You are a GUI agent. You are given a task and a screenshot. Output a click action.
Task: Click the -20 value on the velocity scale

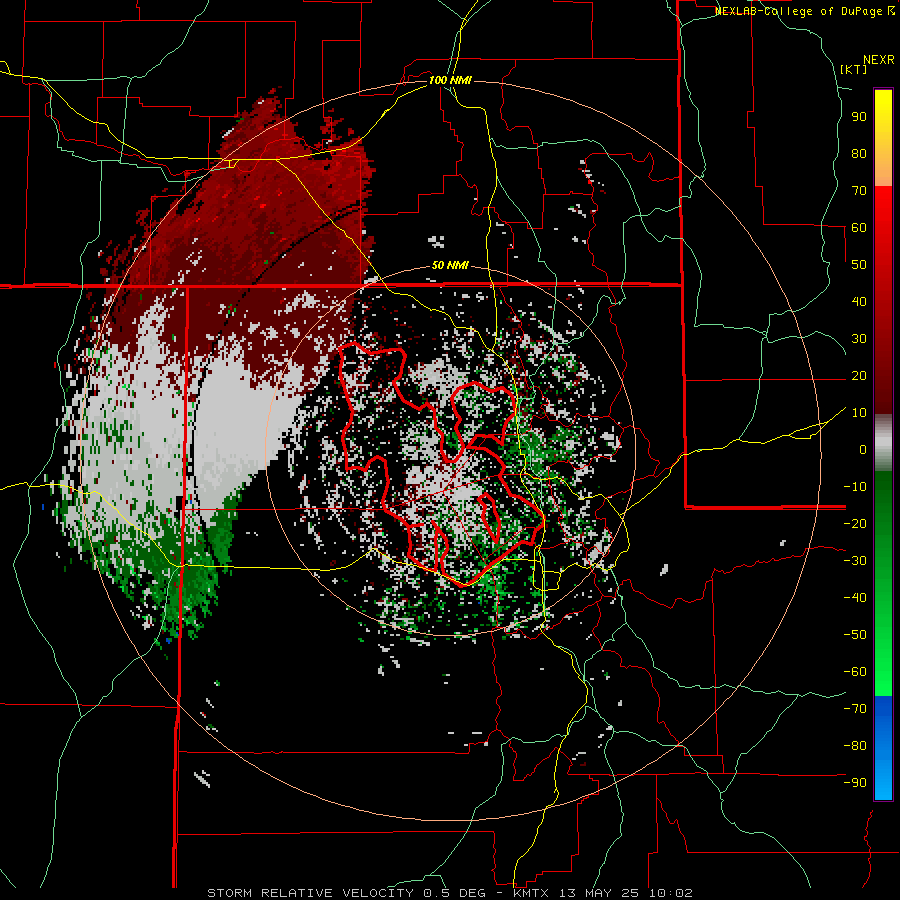[855, 523]
